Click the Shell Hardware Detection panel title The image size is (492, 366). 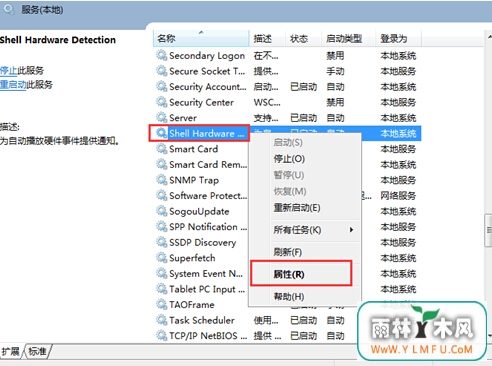coord(58,40)
